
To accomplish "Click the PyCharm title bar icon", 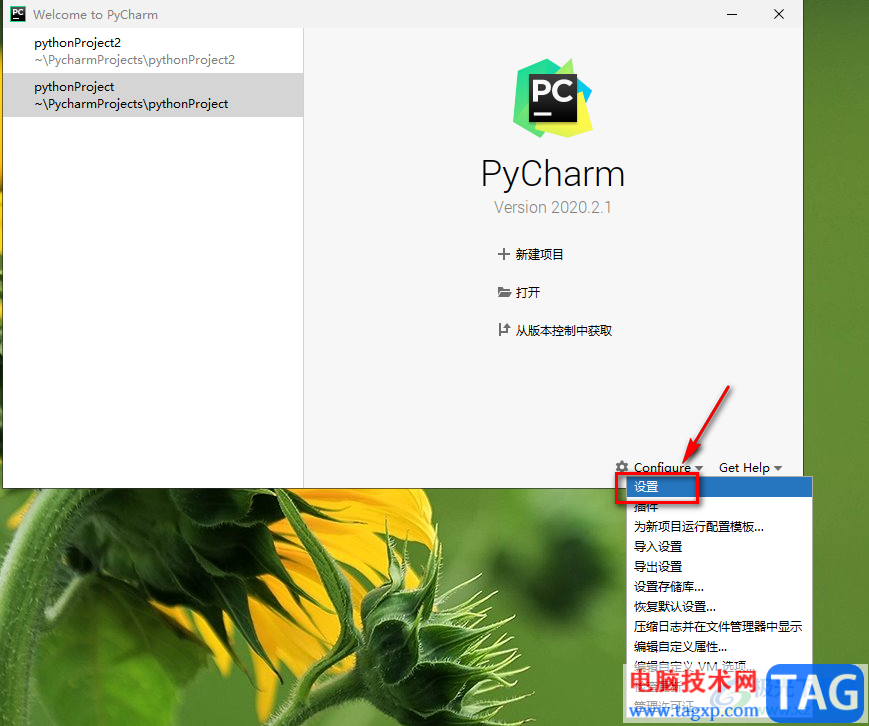I will pyautogui.click(x=18, y=14).
